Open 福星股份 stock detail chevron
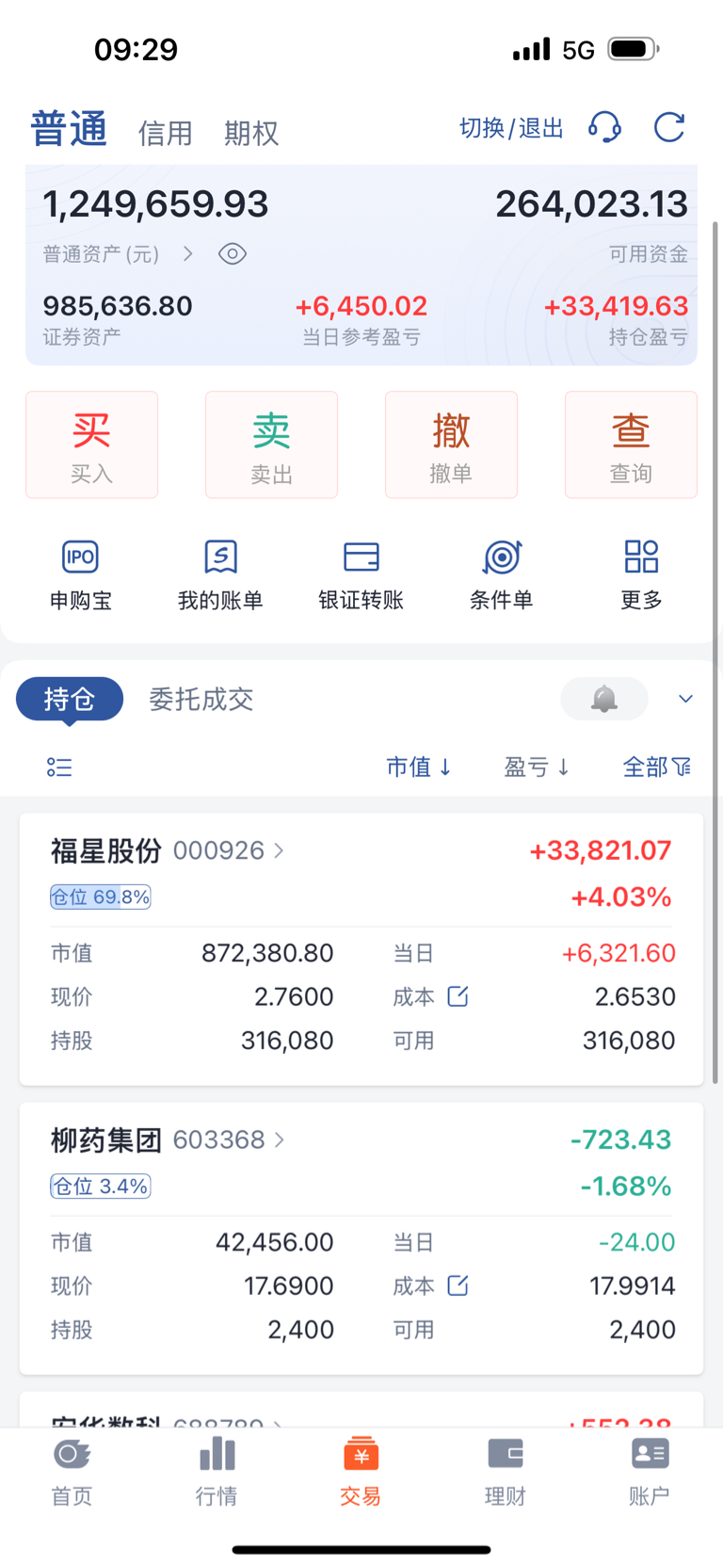The width and height of the screenshot is (723, 1568). tap(279, 850)
